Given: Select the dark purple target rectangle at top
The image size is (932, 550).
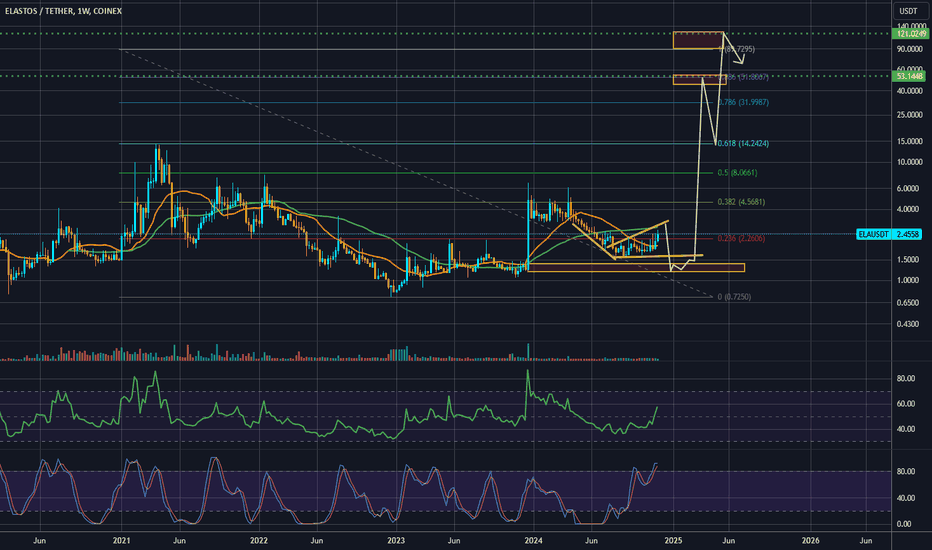Looking at the screenshot, I should 698,40.
